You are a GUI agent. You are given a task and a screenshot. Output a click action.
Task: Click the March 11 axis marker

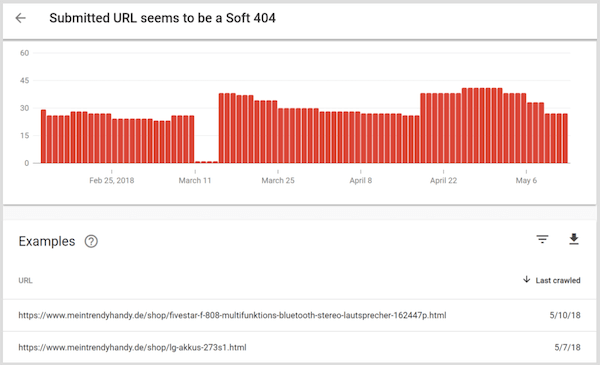195,181
